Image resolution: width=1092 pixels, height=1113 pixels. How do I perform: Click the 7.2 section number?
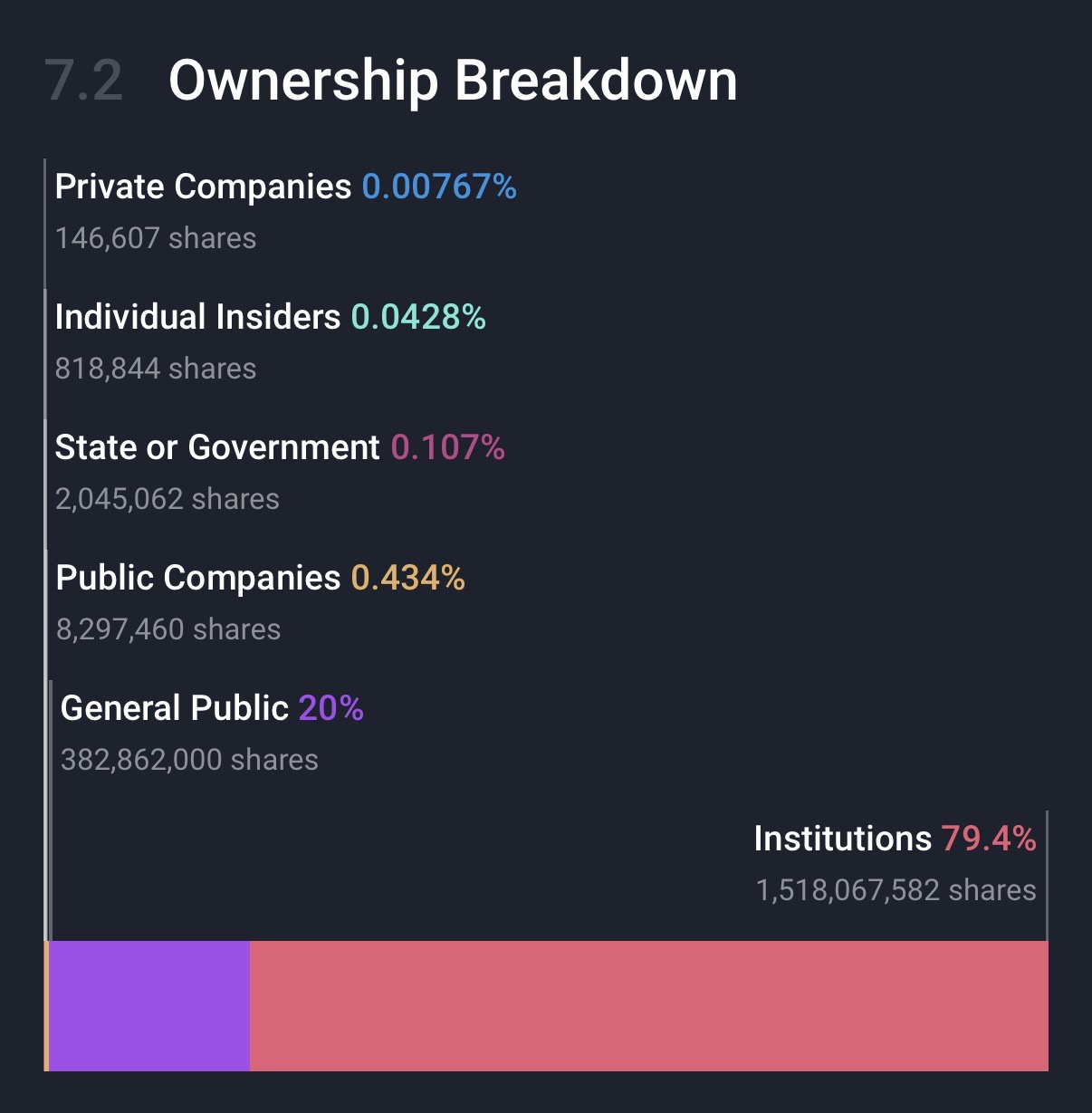[83, 81]
